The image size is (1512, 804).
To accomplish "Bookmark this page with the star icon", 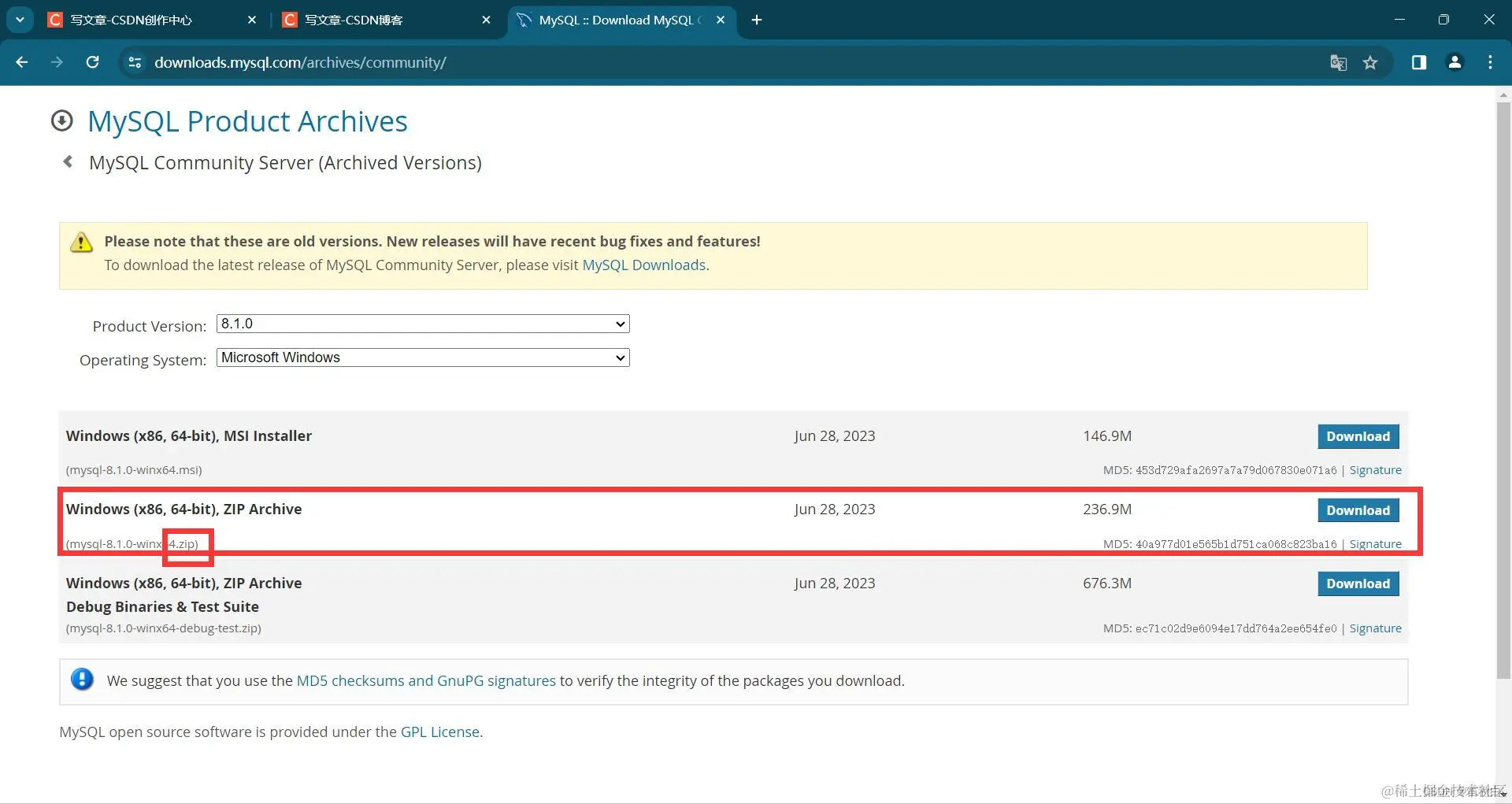I will [x=1370, y=62].
